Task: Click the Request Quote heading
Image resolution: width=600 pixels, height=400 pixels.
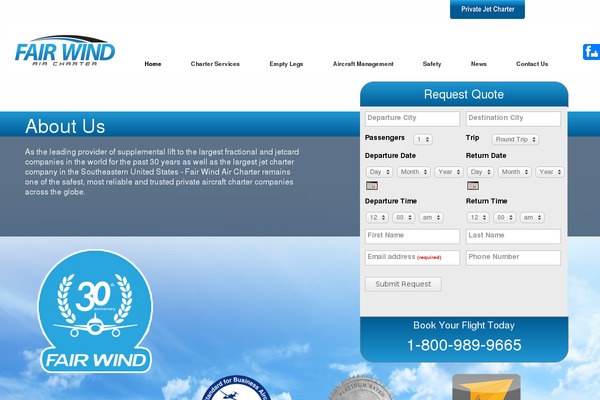Action: pos(464,95)
